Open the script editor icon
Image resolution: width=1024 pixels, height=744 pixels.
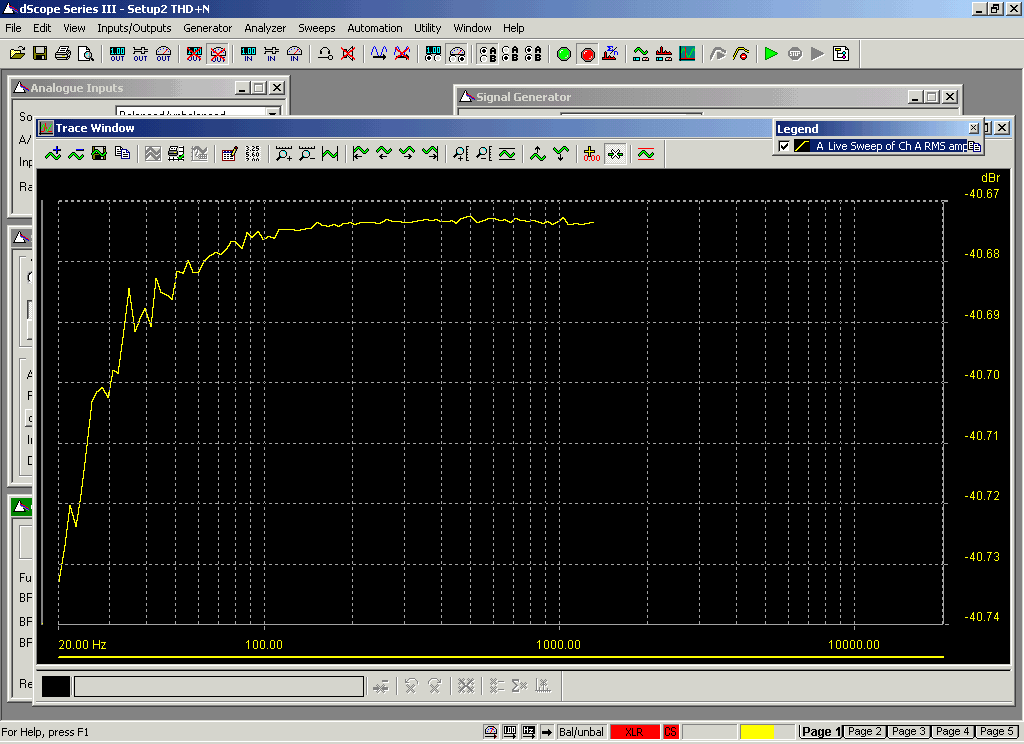click(840, 54)
